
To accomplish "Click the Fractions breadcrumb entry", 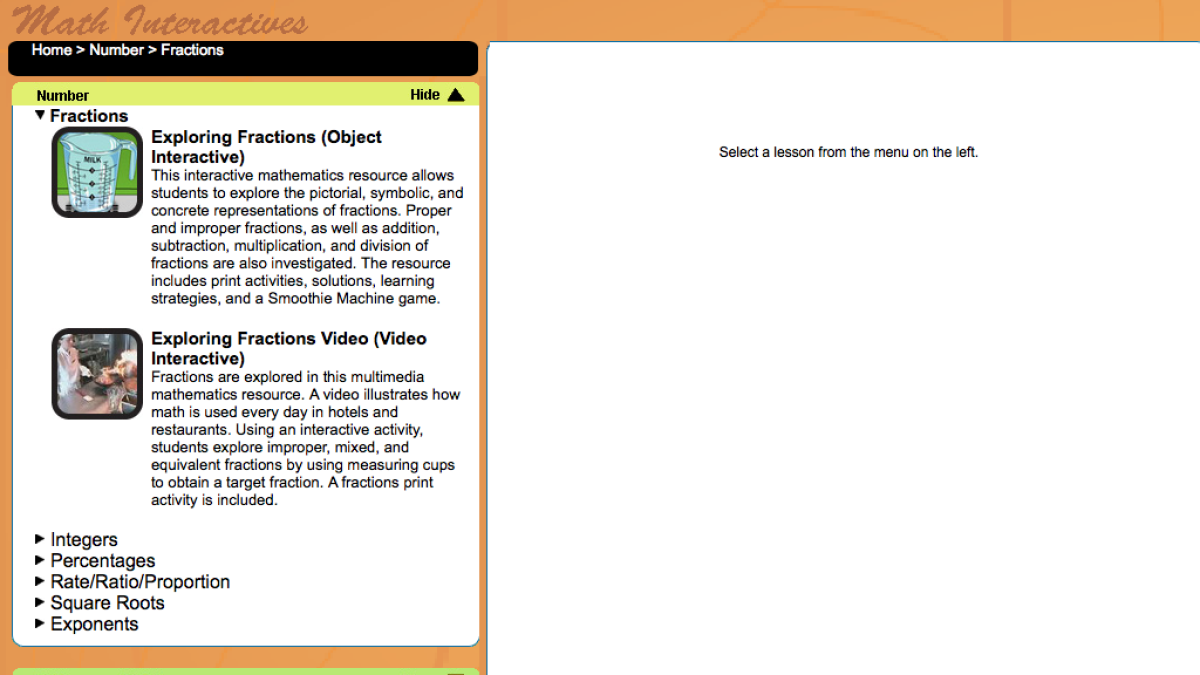I will click(192, 49).
